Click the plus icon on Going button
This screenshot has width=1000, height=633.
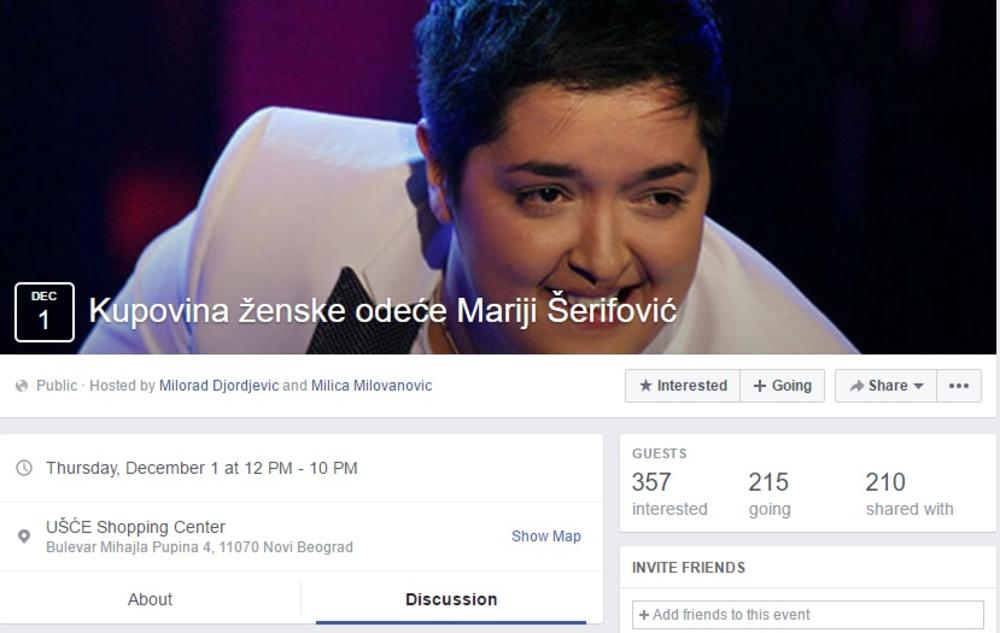click(760, 386)
